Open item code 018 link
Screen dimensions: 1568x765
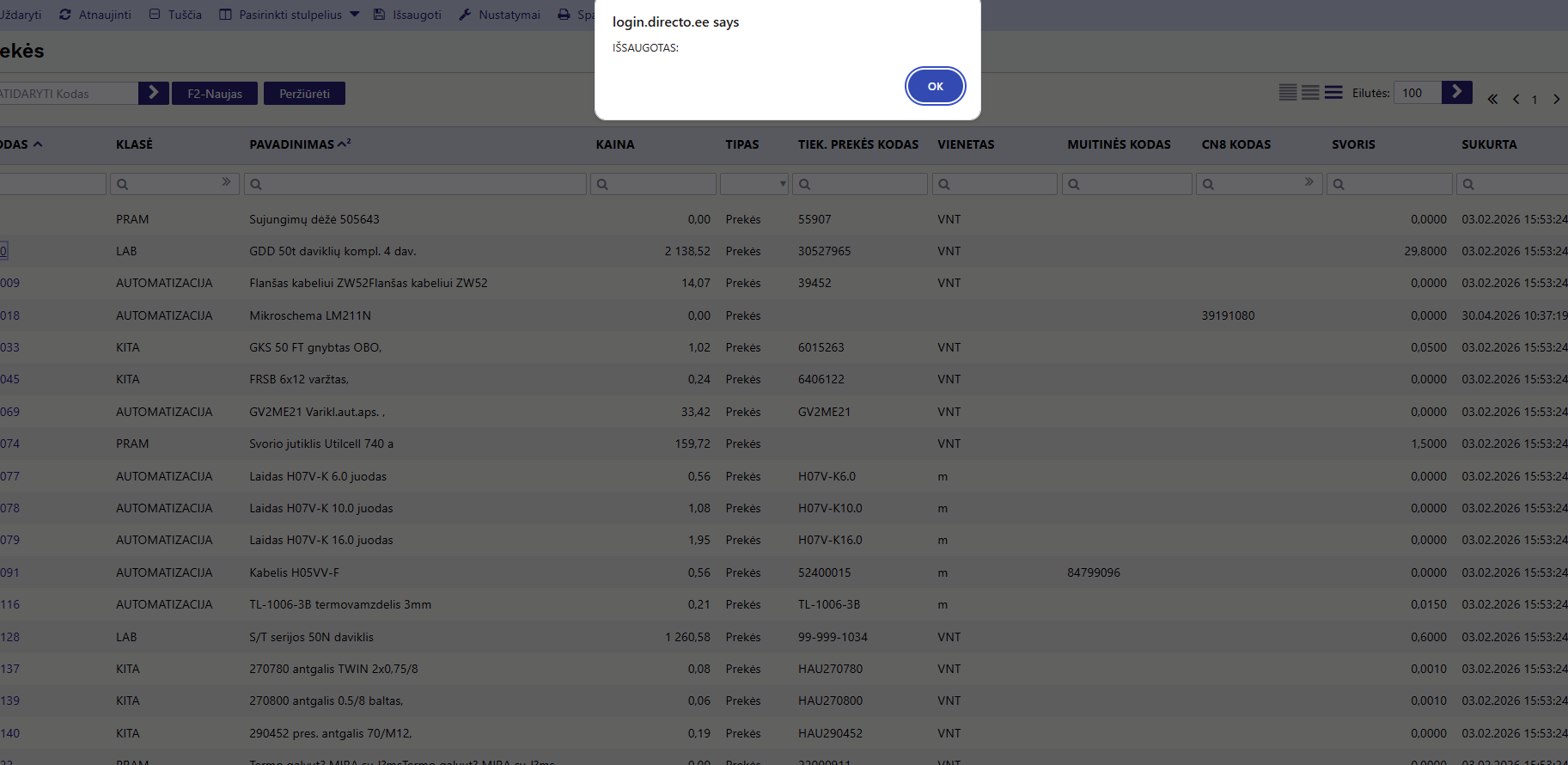pos(9,315)
